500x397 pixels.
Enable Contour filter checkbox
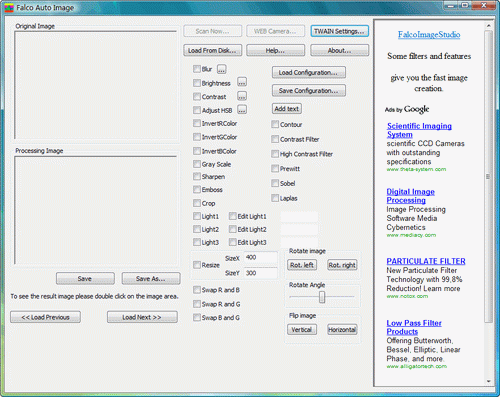coord(275,124)
